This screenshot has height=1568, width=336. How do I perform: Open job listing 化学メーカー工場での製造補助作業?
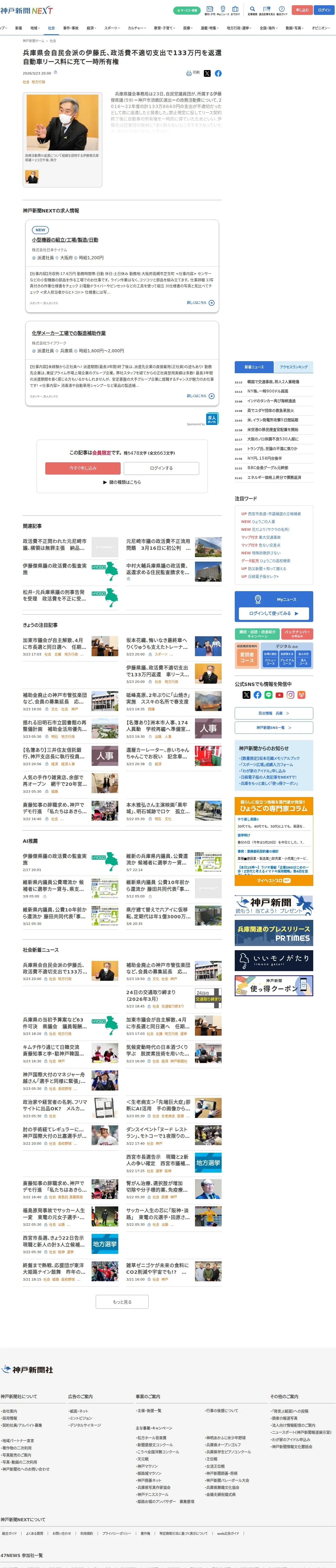(69, 333)
